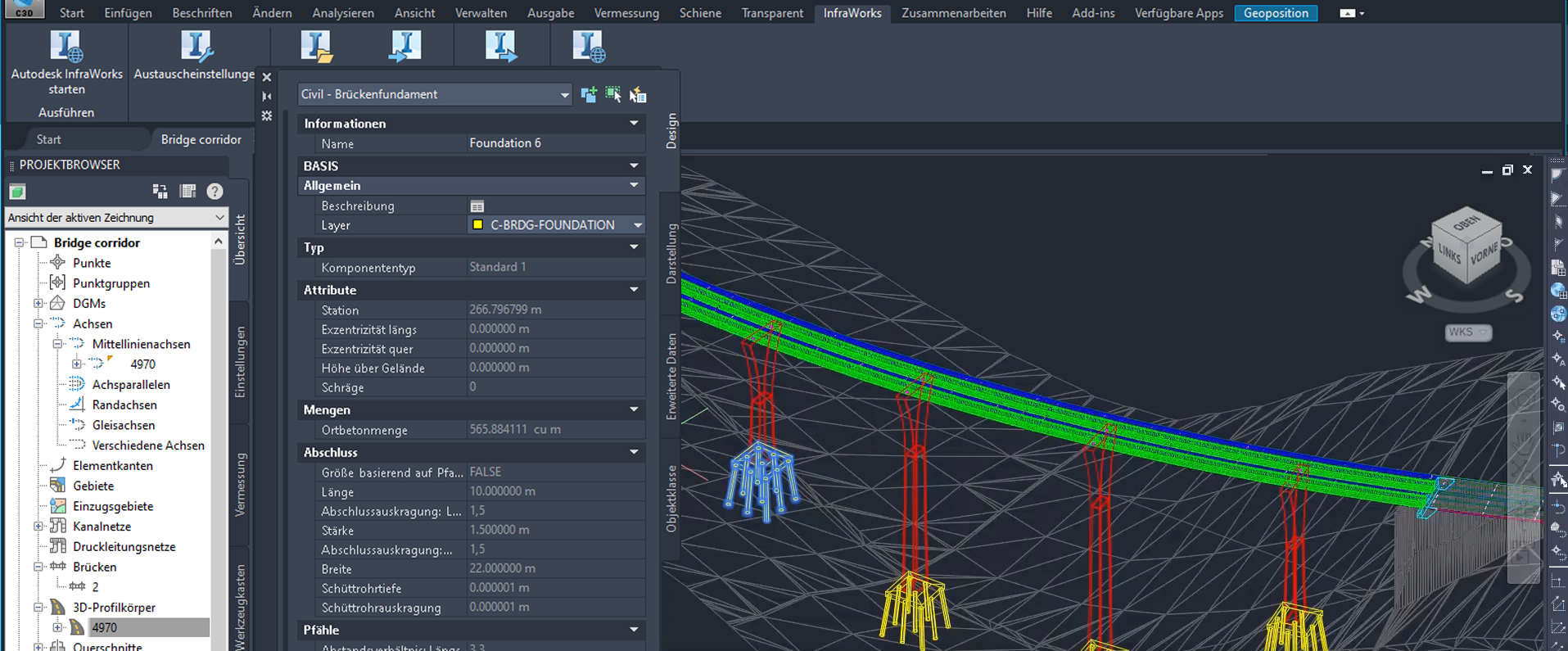Select Verschiedene Achsen in the tree
The height and width of the screenshot is (651, 1568).
[148, 445]
